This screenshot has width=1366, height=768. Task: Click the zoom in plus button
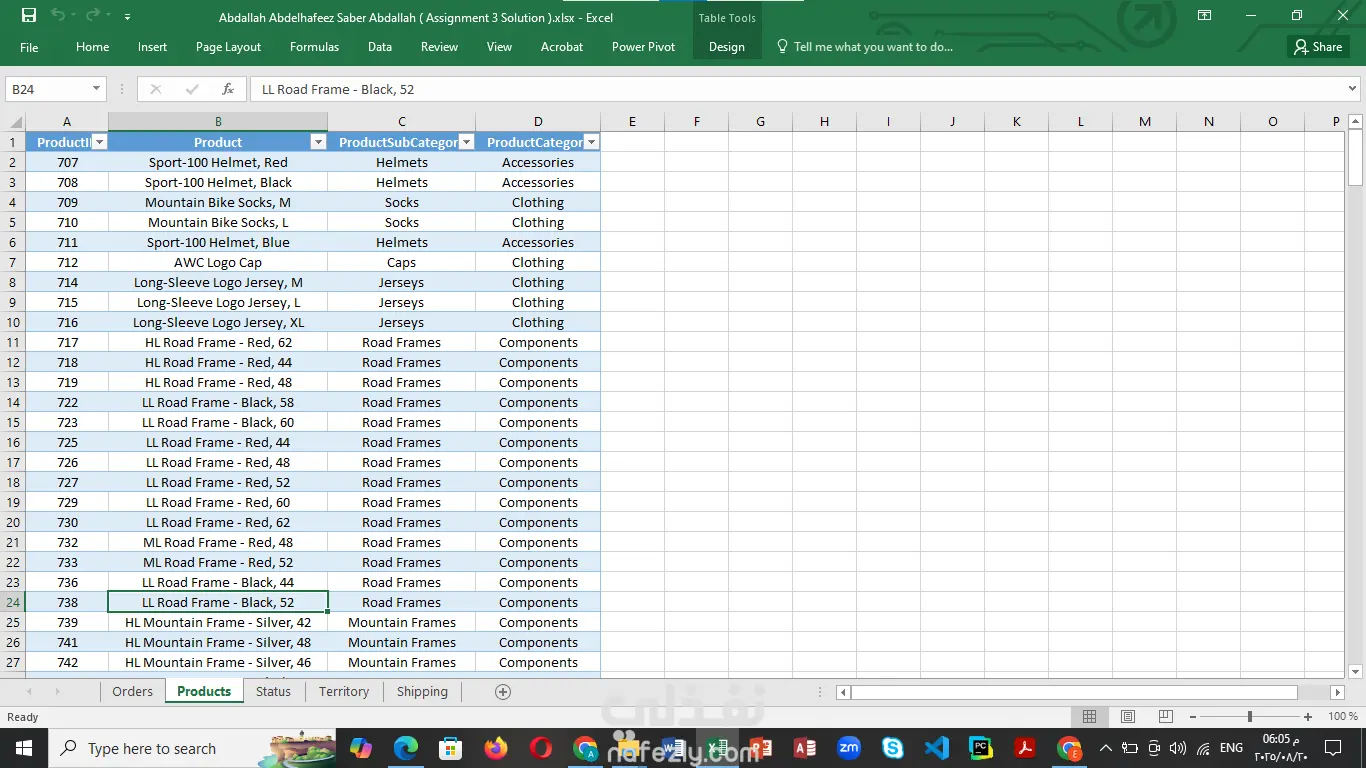(1308, 717)
